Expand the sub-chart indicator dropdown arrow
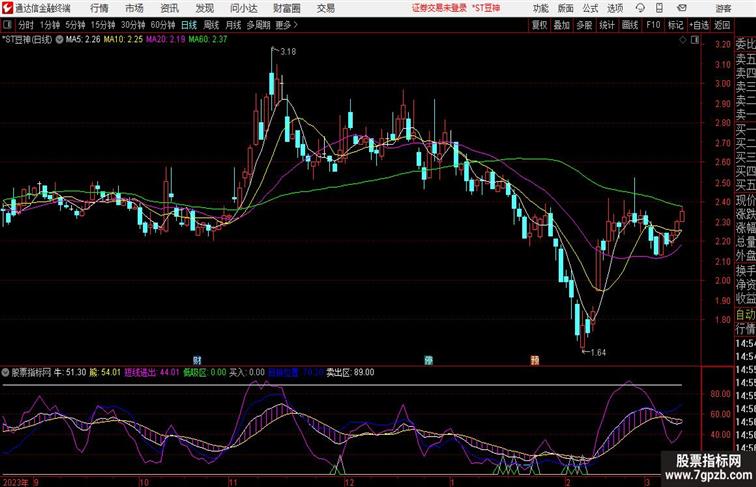Image resolution: width=756 pixels, height=487 pixels. [5, 372]
